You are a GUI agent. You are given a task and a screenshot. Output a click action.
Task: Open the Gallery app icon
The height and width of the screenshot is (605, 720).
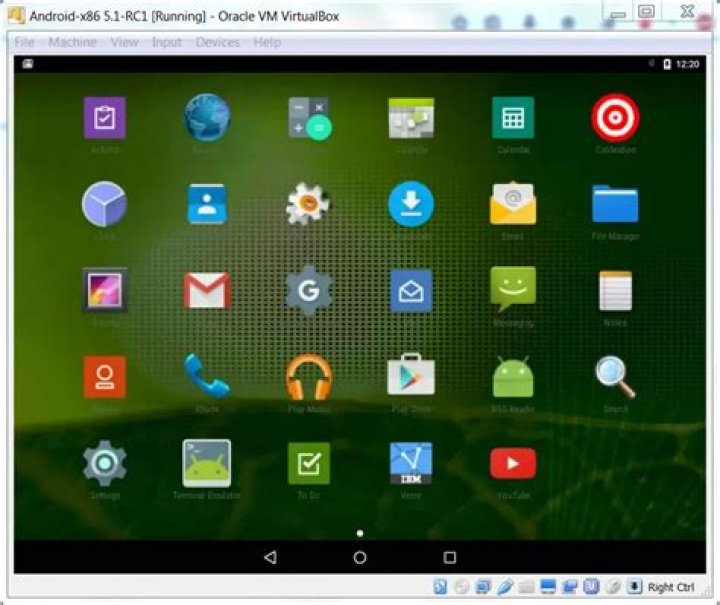click(x=105, y=290)
